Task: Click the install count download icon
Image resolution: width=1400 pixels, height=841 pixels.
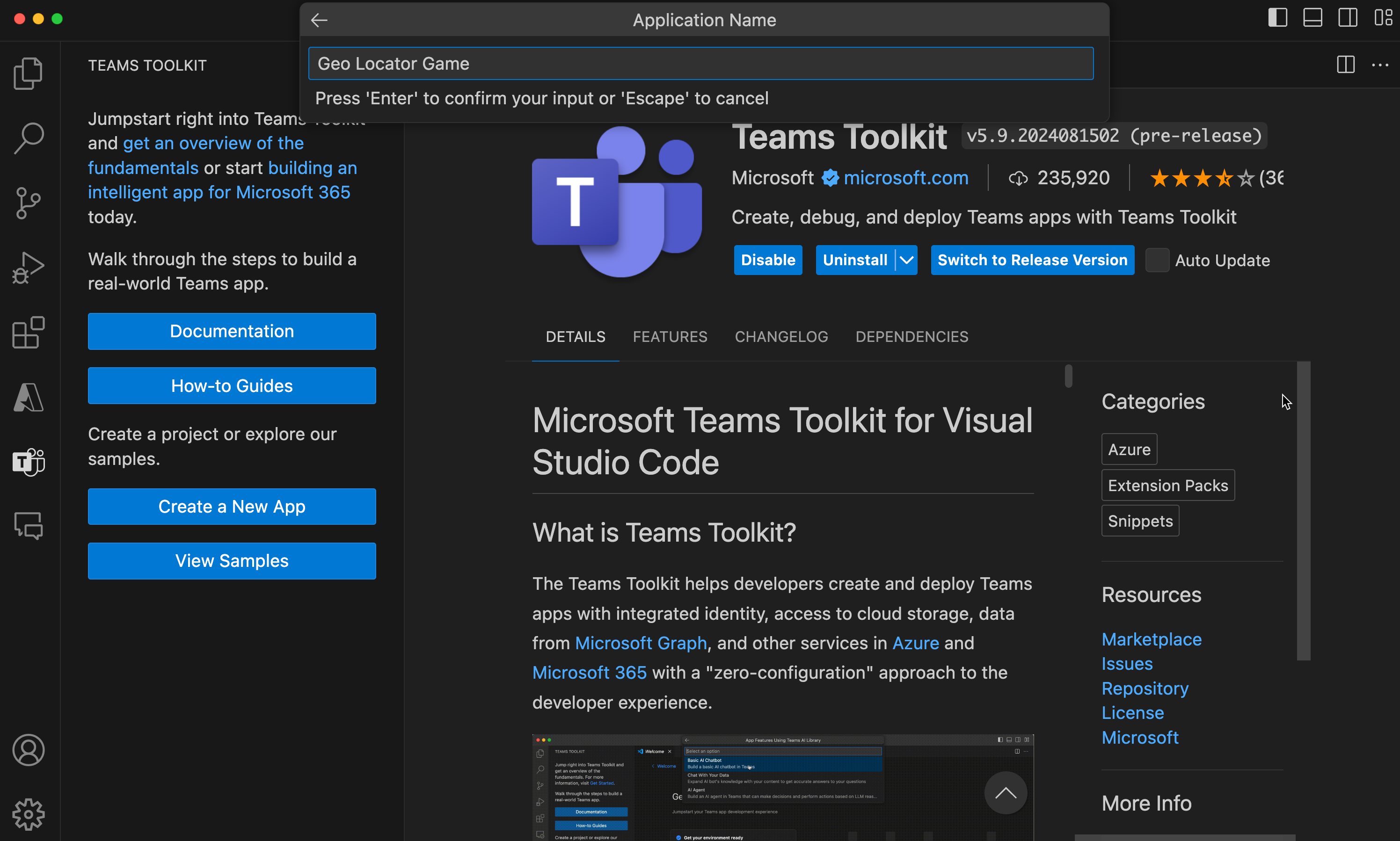Action: [1018, 179]
